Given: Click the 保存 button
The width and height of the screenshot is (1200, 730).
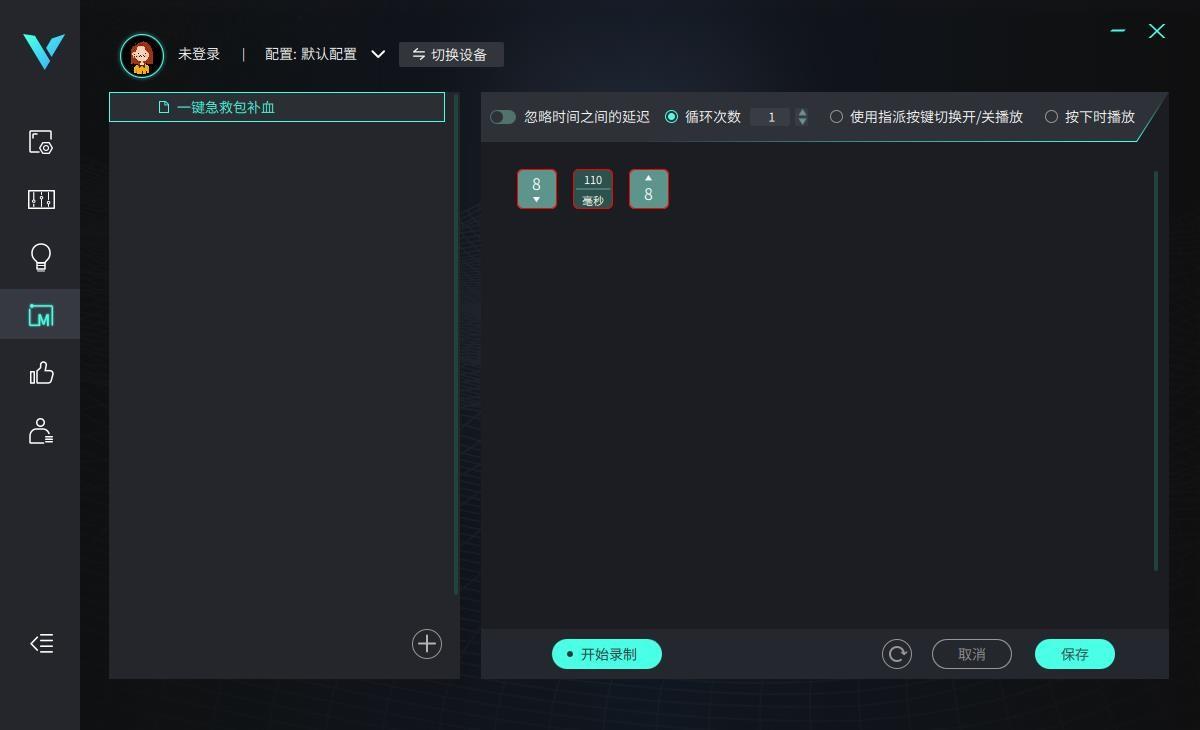Looking at the screenshot, I should click(1075, 654).
